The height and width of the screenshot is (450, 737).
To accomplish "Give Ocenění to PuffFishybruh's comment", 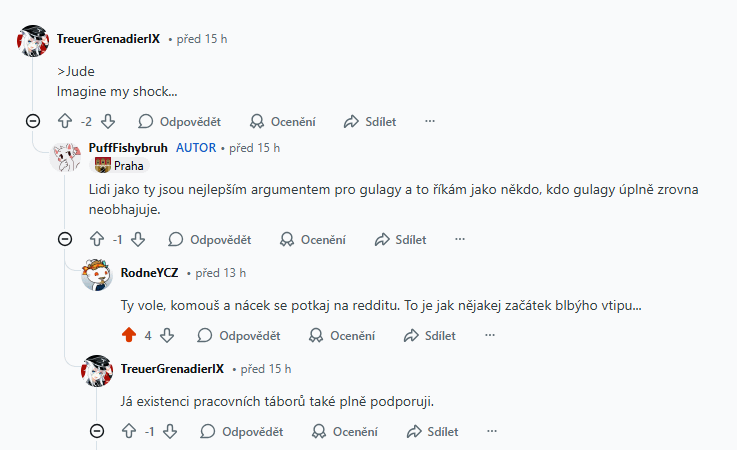I will coord(312,239).
